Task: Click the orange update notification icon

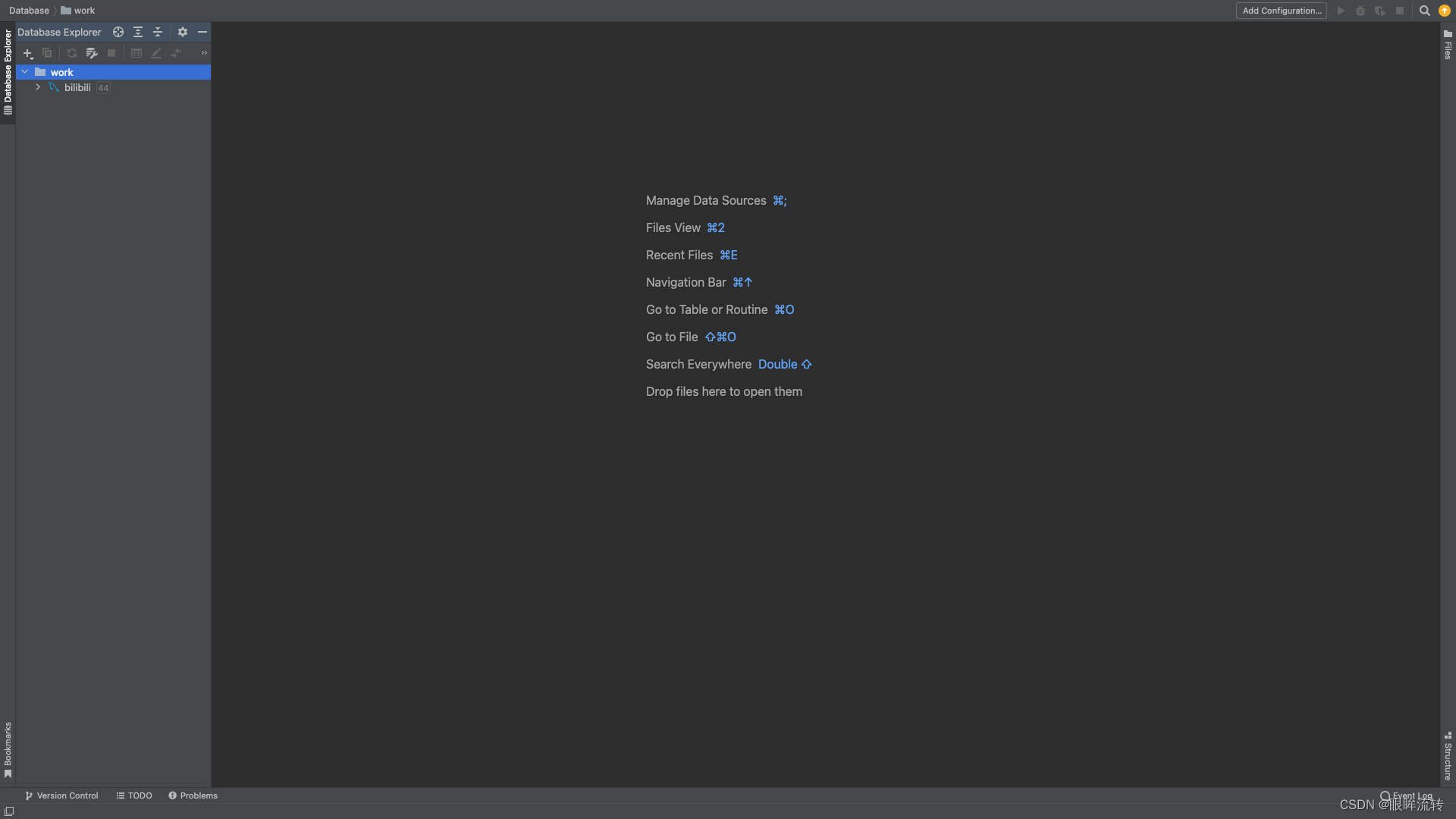Action: point(1445,11)
